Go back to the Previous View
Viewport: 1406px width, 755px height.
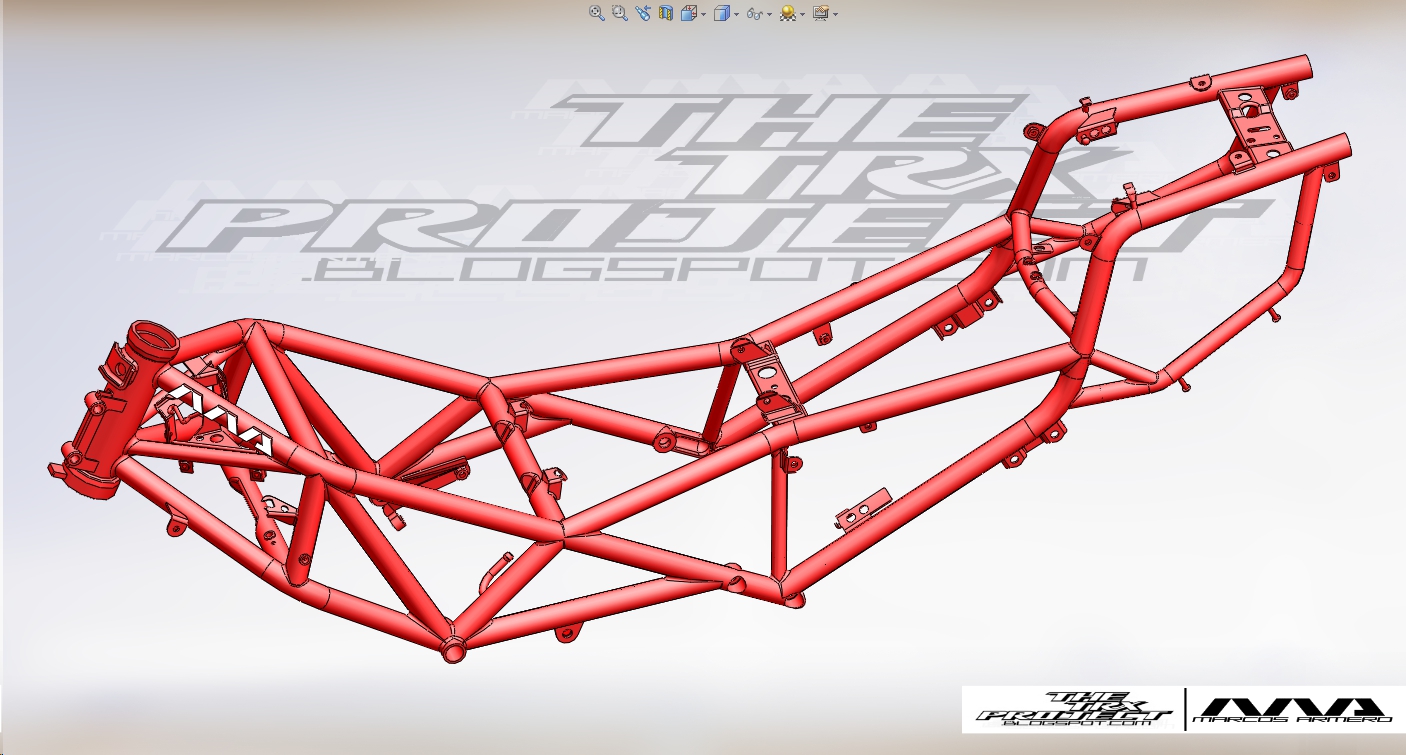coord(643,13)
